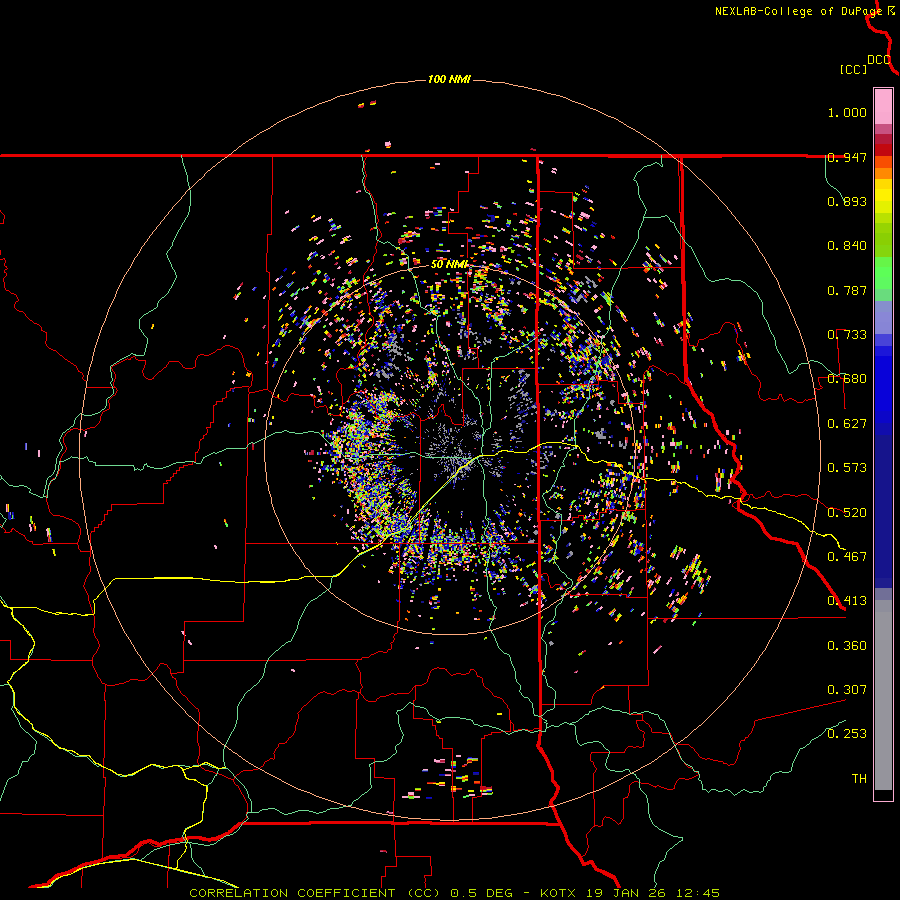Image resolution: width=900 pixels, height=900 pixels.
Task: Click the 0.733 color scale value
Action: tap(847, 335)
